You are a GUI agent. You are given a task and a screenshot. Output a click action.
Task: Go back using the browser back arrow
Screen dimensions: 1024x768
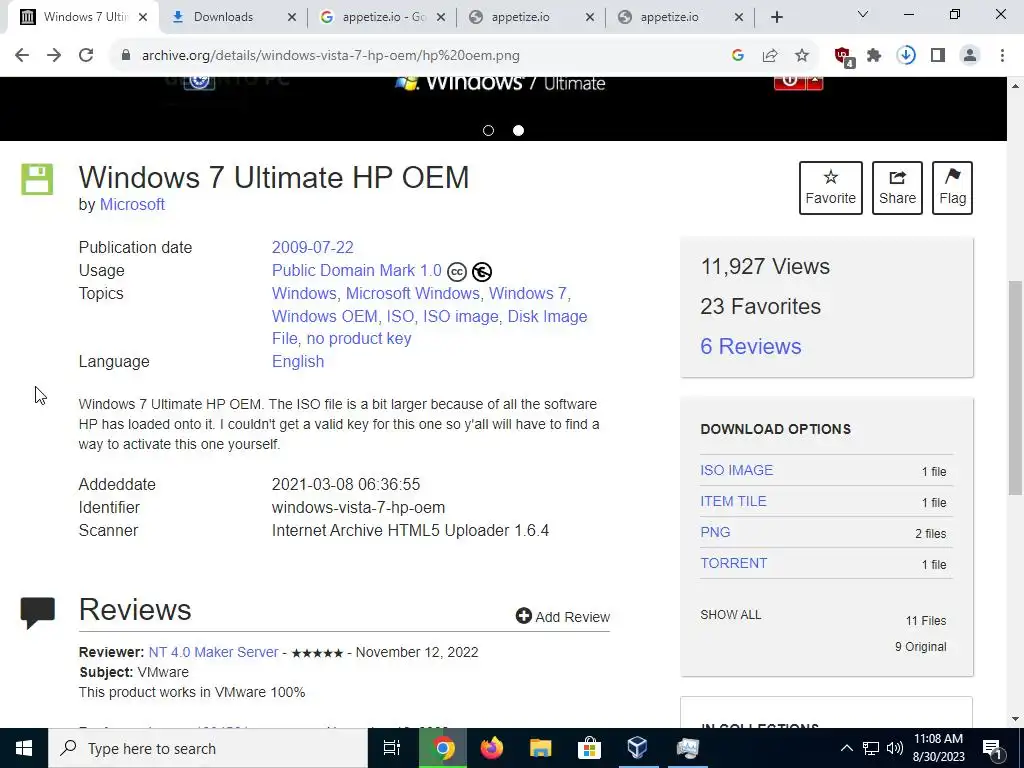[x=22, y=56]
